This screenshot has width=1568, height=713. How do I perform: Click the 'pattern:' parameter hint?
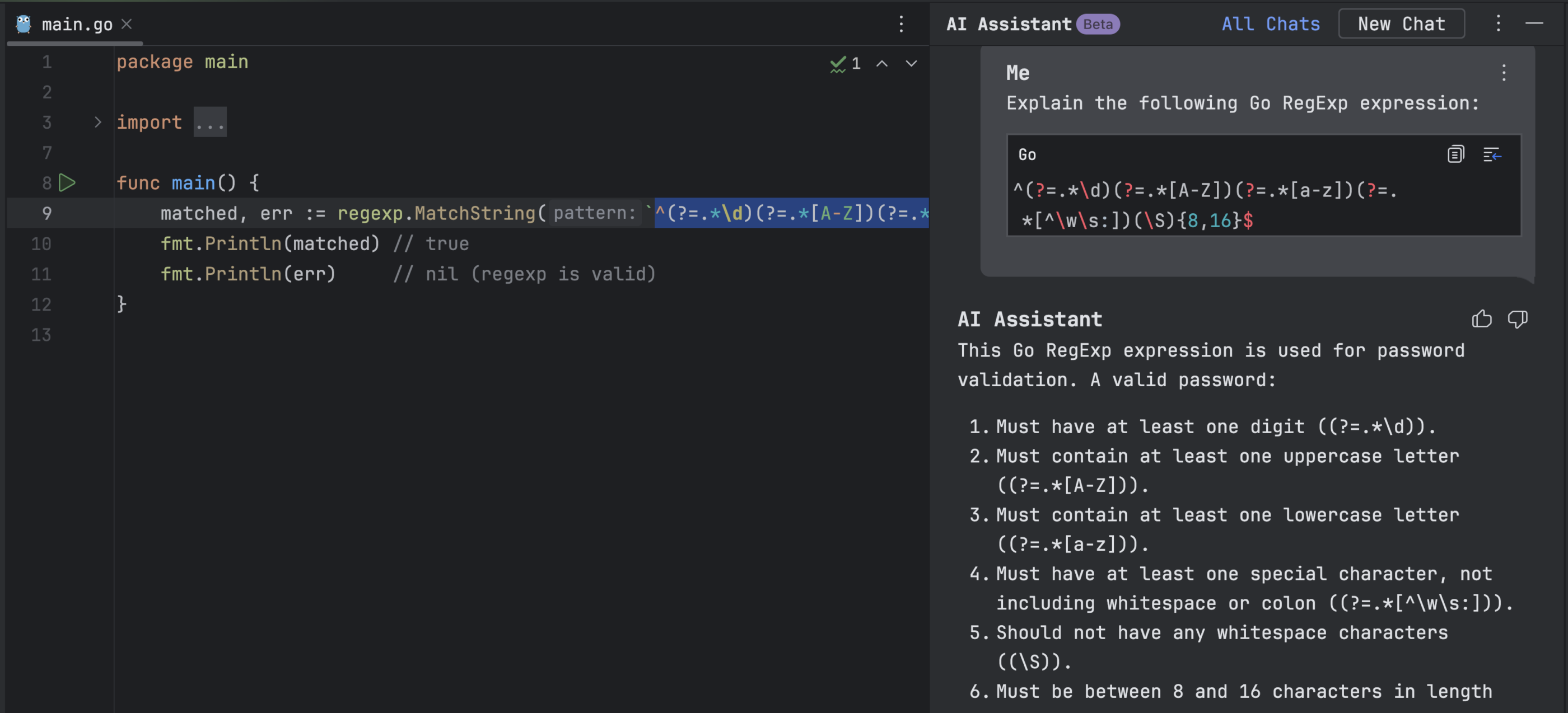(x=595, y=213)
